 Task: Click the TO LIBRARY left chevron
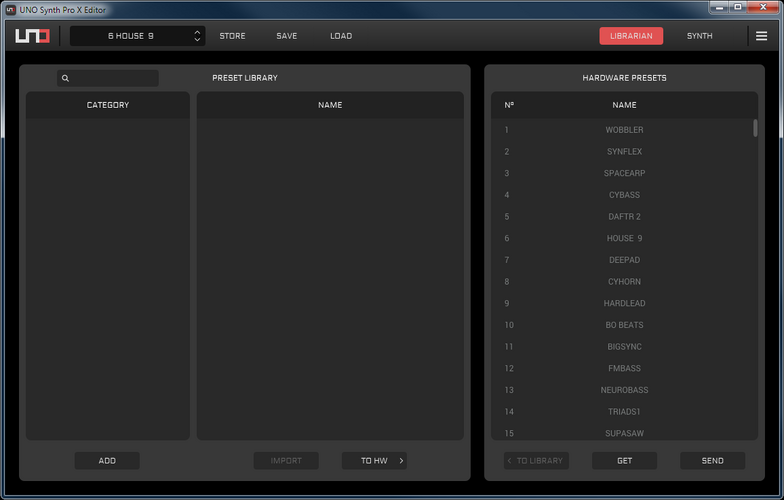click(x=510, y=460)
